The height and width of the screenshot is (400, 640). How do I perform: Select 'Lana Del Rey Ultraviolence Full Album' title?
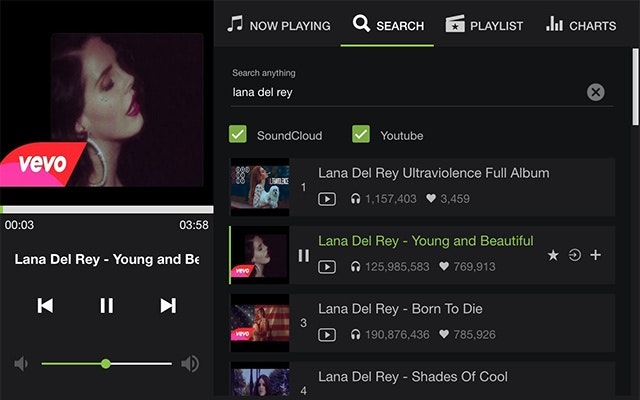pos(433,173)
